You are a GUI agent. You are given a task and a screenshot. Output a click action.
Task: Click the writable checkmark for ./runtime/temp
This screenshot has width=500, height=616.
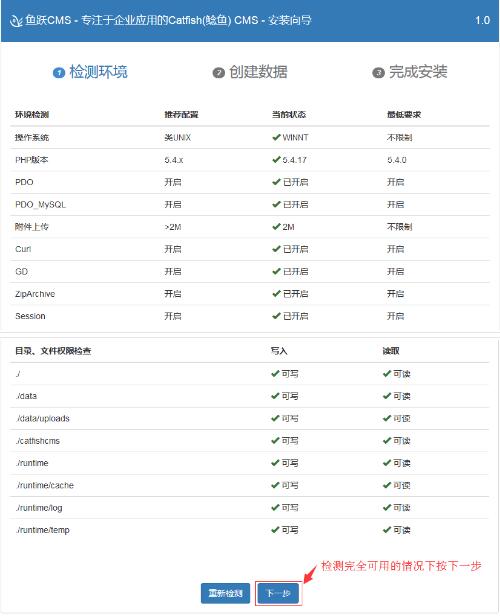pyautogui.click(x=275, y=530)
